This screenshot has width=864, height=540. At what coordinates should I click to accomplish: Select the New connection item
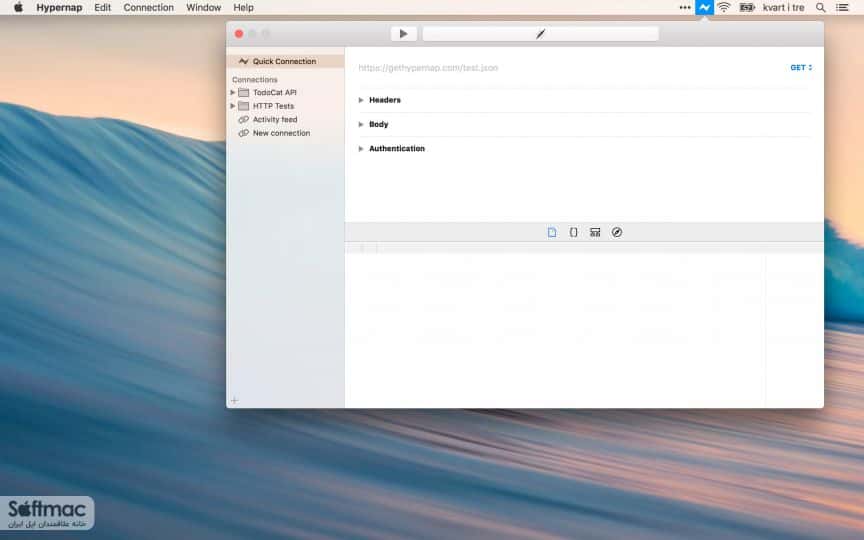click(x=281, y=133)
